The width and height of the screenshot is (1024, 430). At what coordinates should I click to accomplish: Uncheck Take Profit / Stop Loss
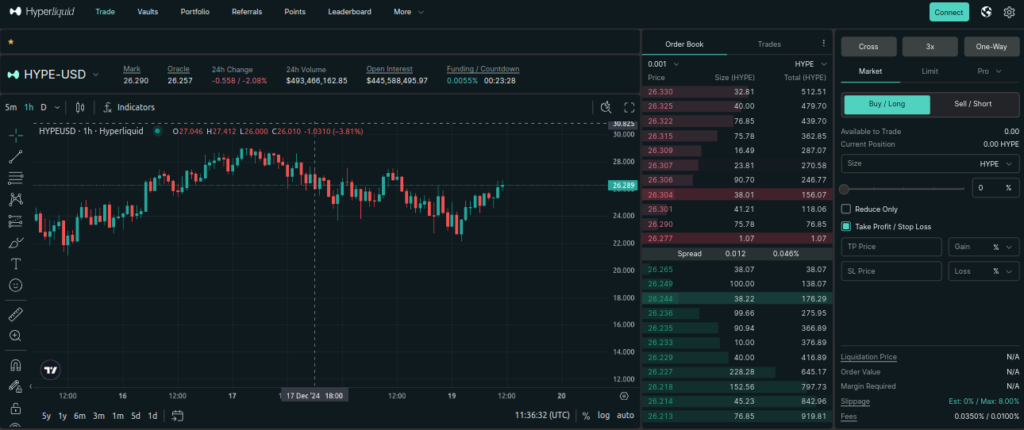pos(846,227)
